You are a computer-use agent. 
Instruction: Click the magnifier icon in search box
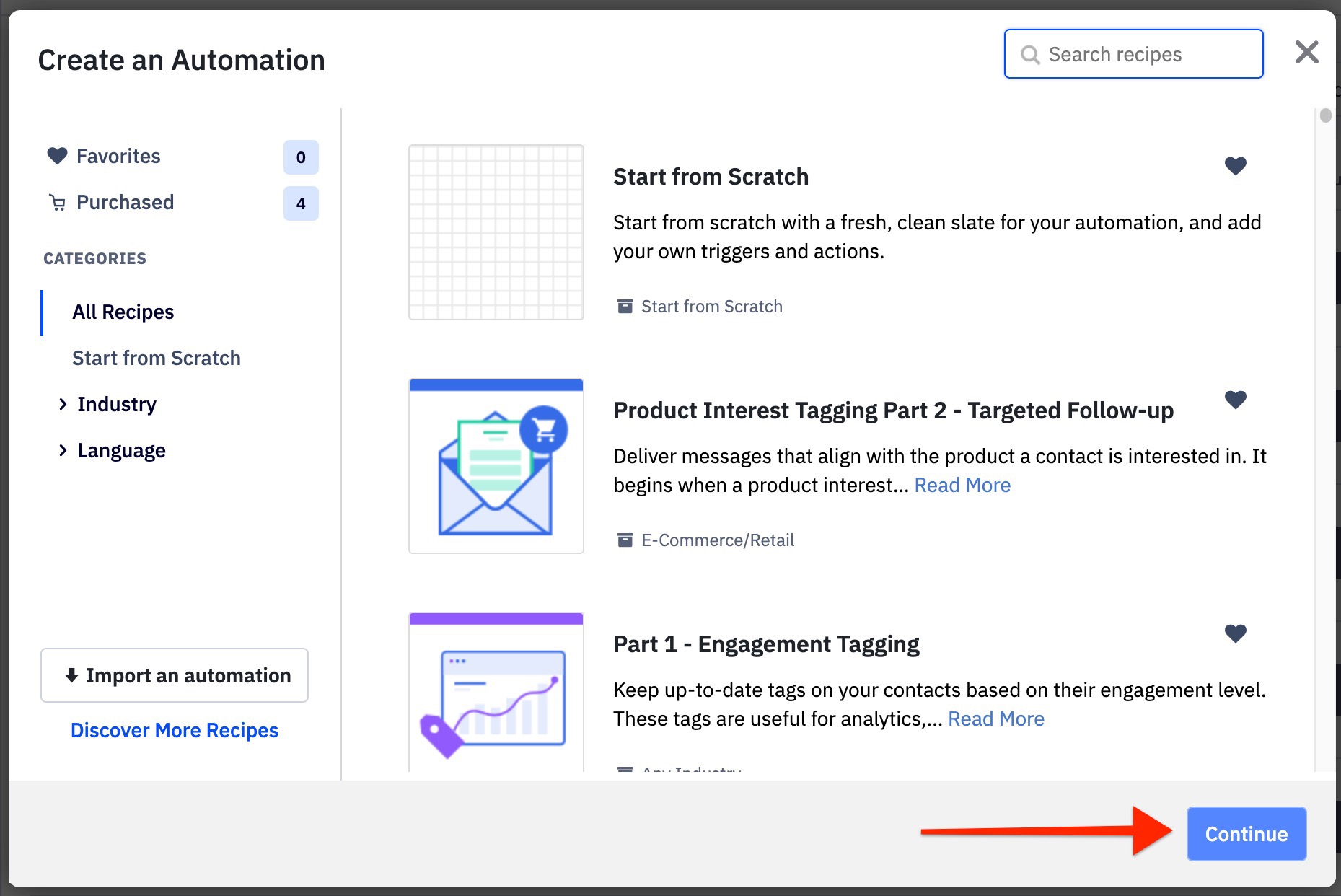coord(1030,55)
